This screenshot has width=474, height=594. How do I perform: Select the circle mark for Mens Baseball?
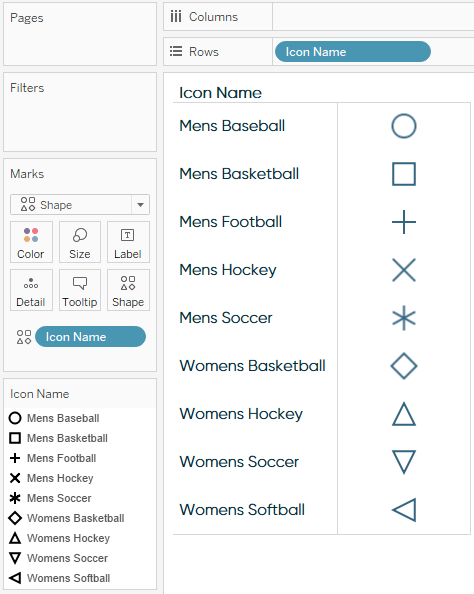coord(404,126)
